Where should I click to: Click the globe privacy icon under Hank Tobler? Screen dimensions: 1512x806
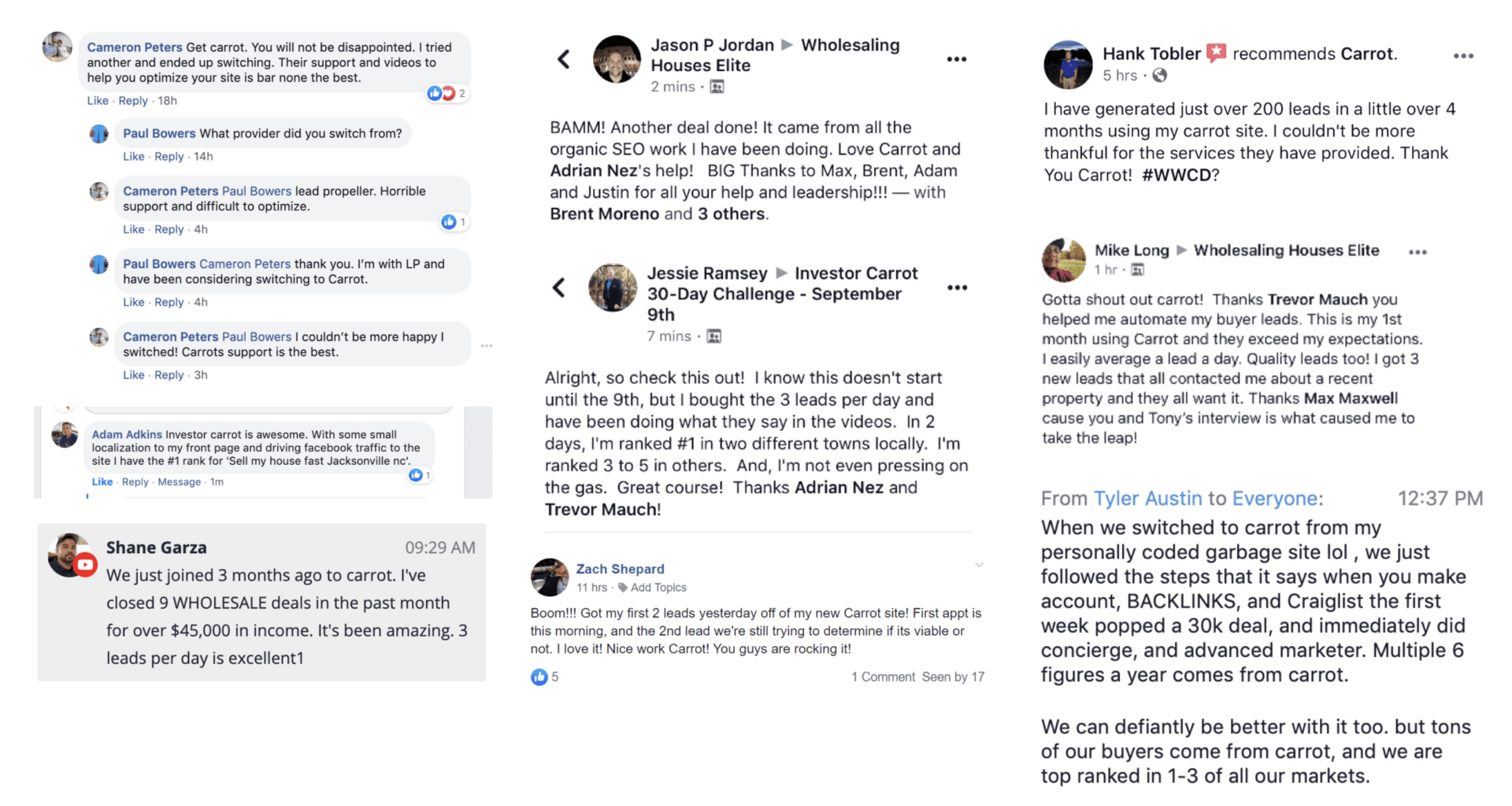point(1160,76)
